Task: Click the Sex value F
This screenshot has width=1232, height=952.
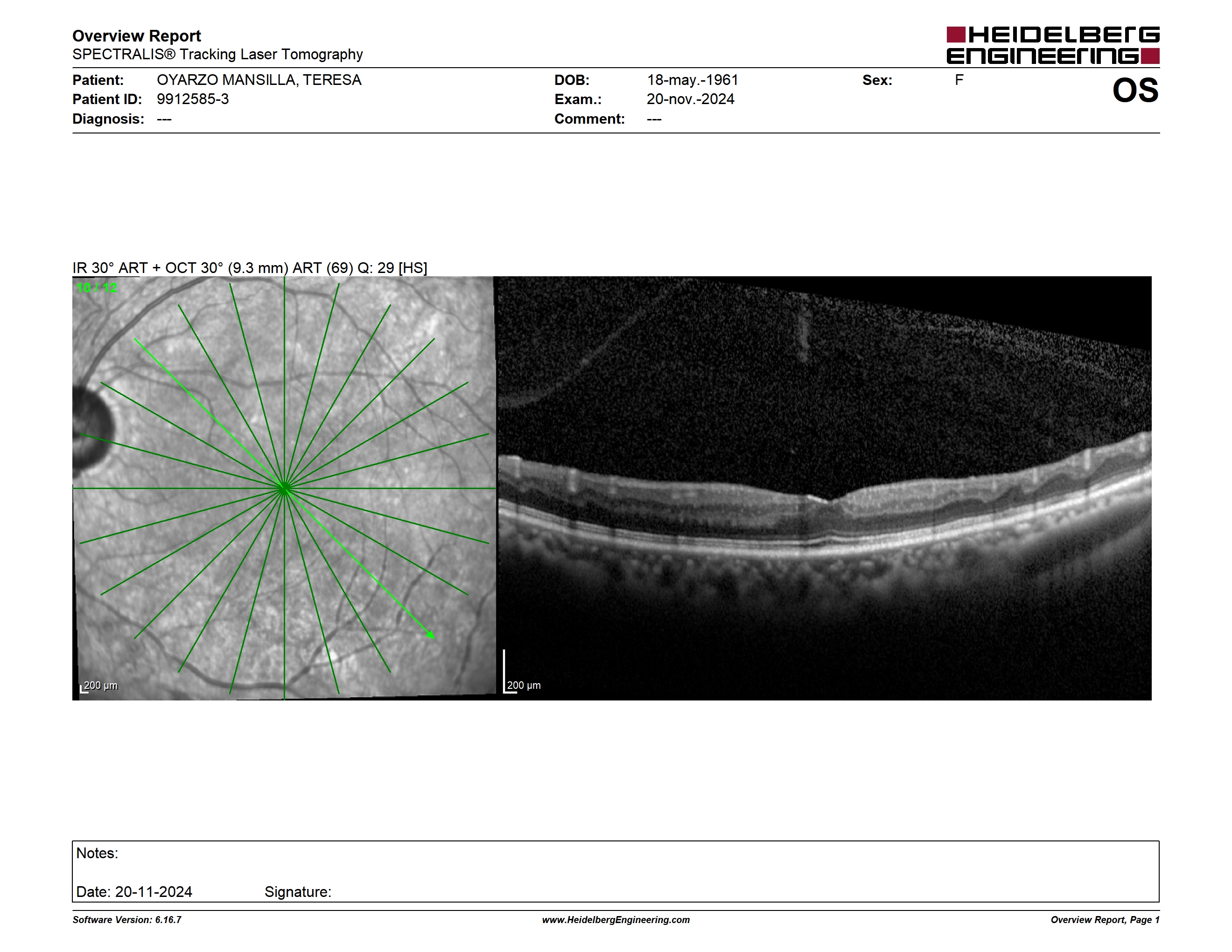Action: tap(959, 80)
